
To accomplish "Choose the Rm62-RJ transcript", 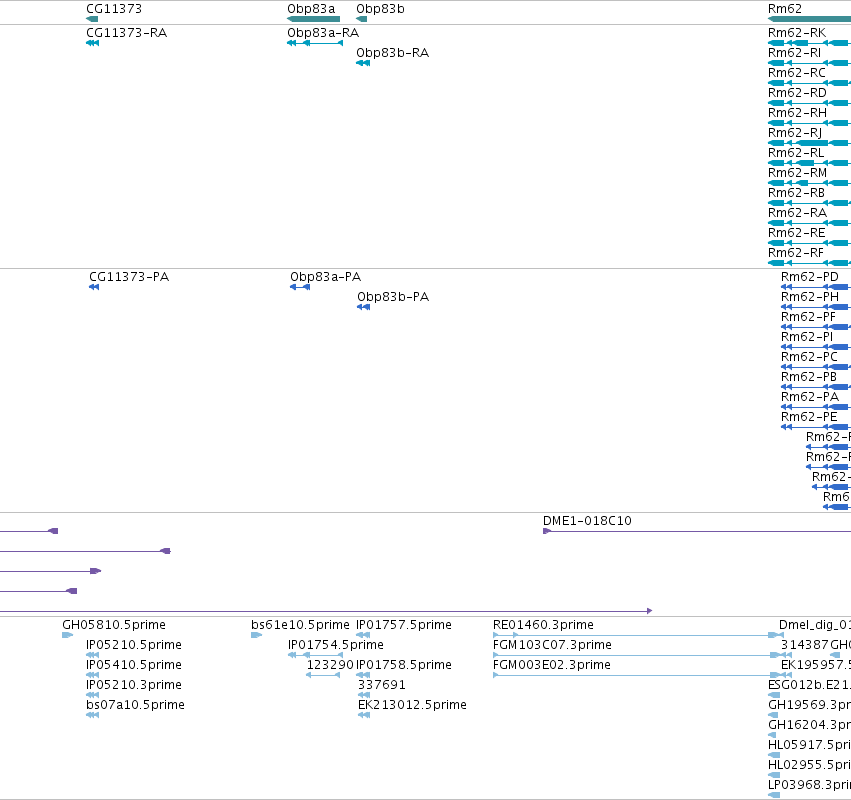I will (795, 134).
